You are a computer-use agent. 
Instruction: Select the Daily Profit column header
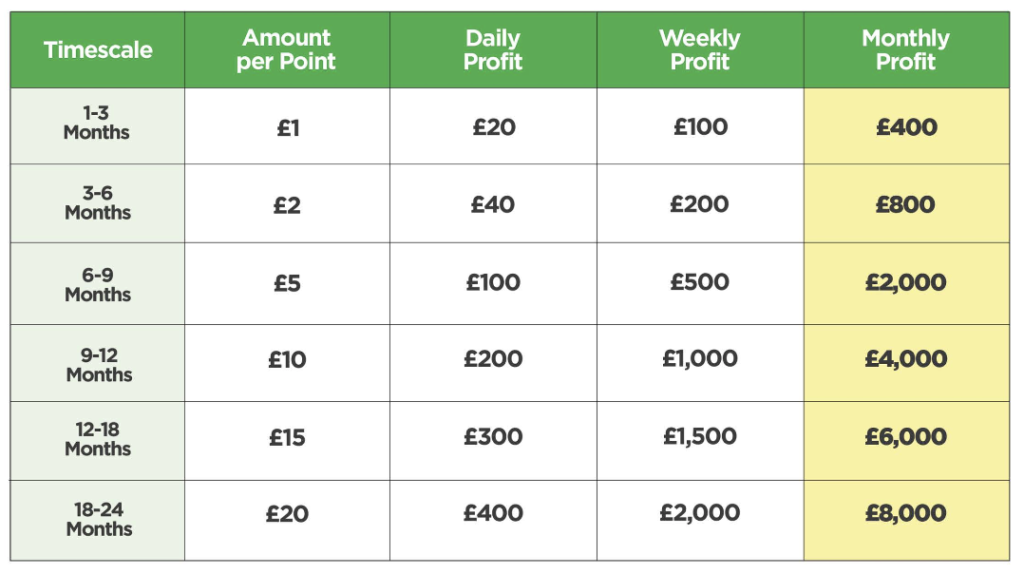tap(493, 50)
